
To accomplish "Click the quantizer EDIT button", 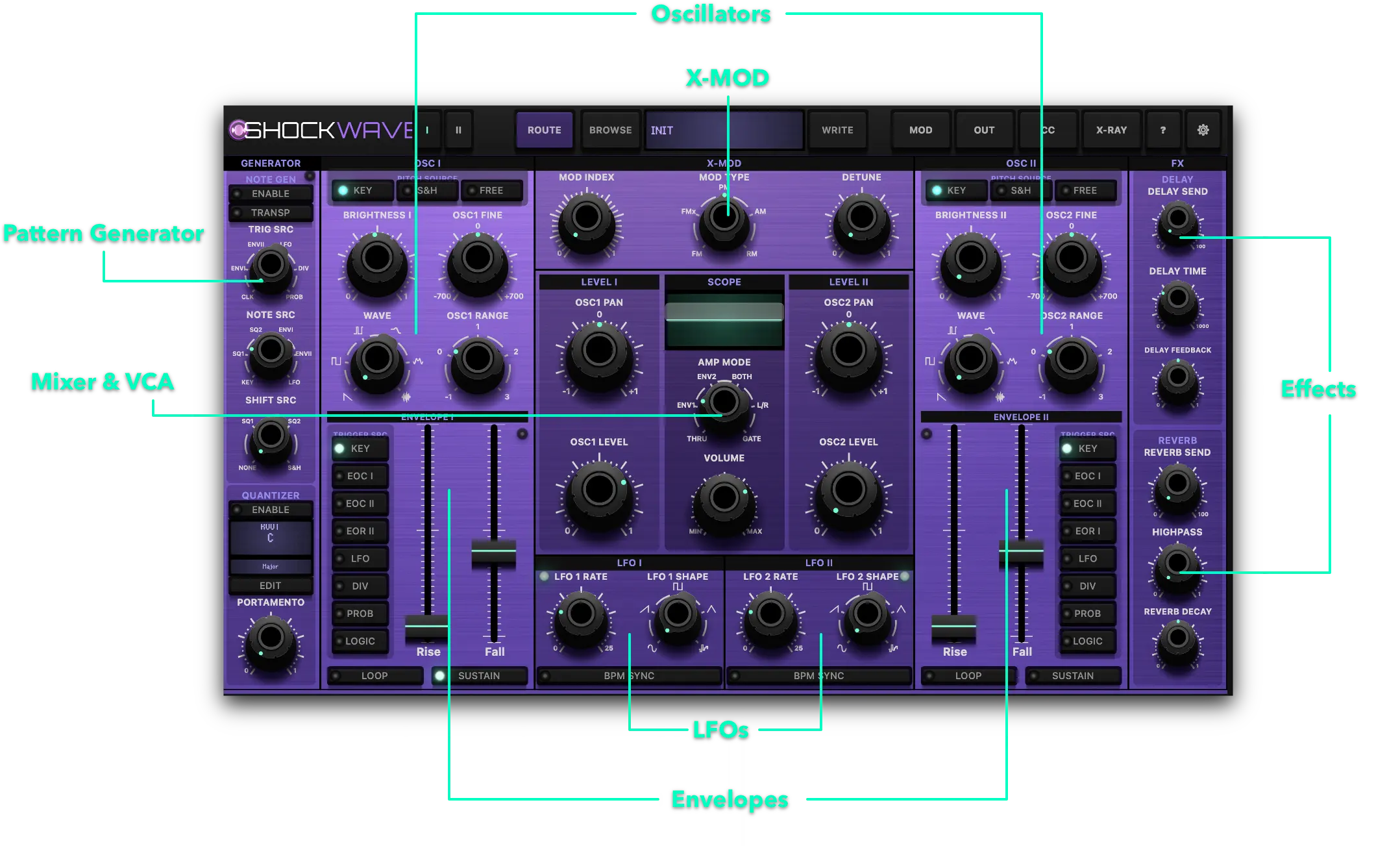I will 271,586.
